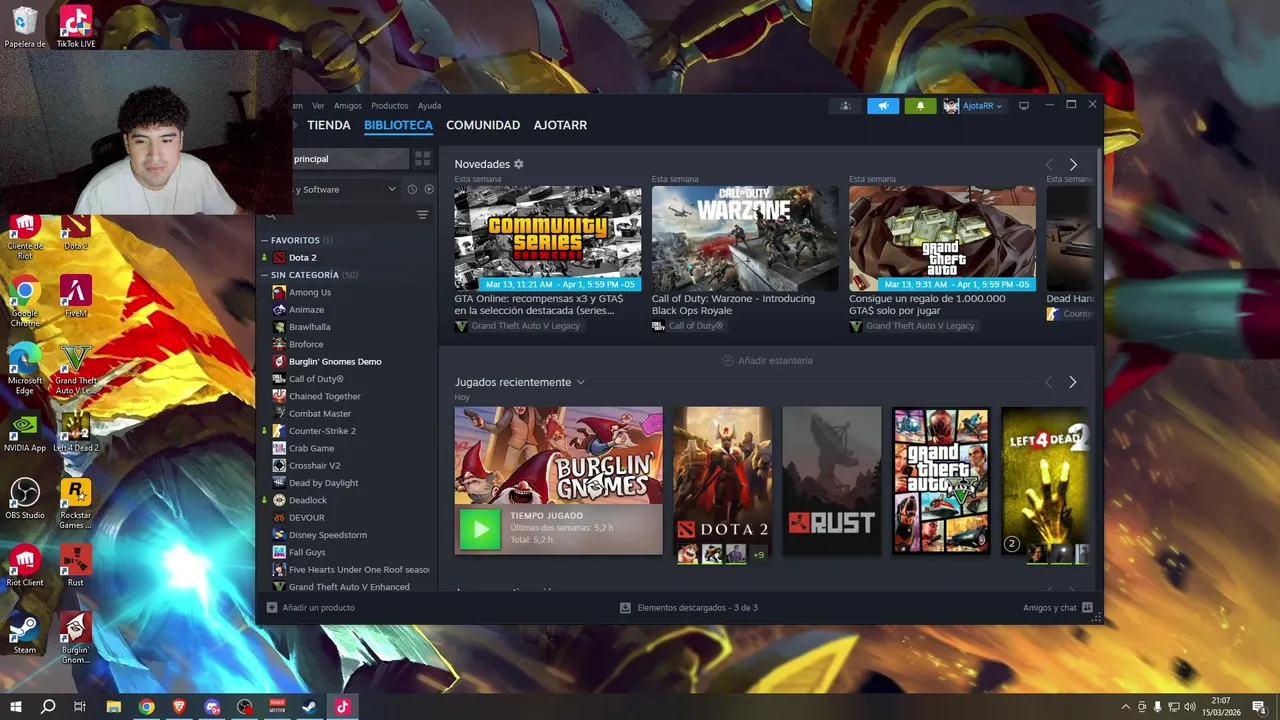Image resolution: width=1280 pixels, height=720 pixels.
Task: Open Call of Duty Warzone news headline
Action: point(733,304)
